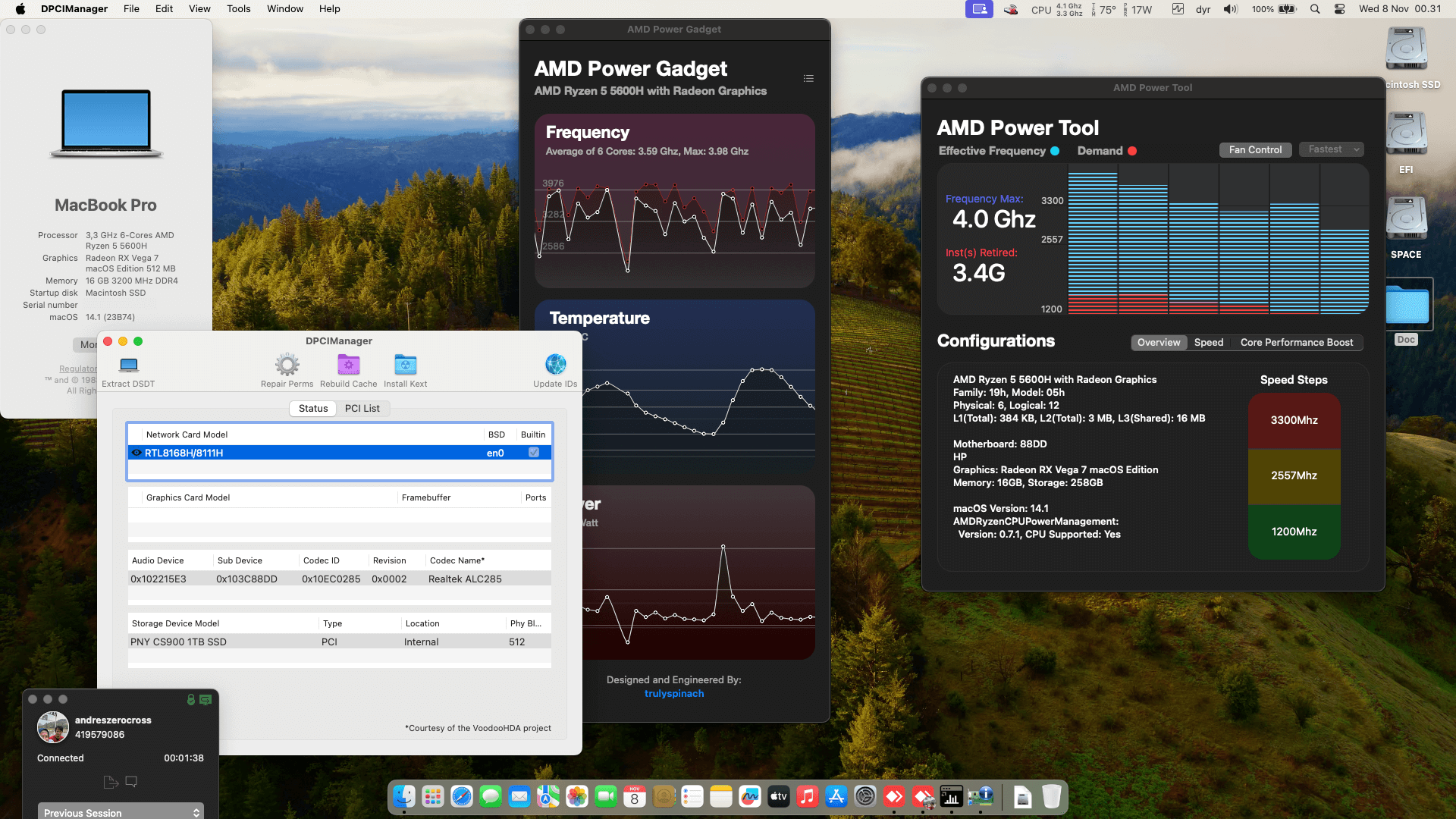Viewport: 1456px width, 819px height.
Task: Click the 2557Mhz olive speed step
Action: point(1294,475)
